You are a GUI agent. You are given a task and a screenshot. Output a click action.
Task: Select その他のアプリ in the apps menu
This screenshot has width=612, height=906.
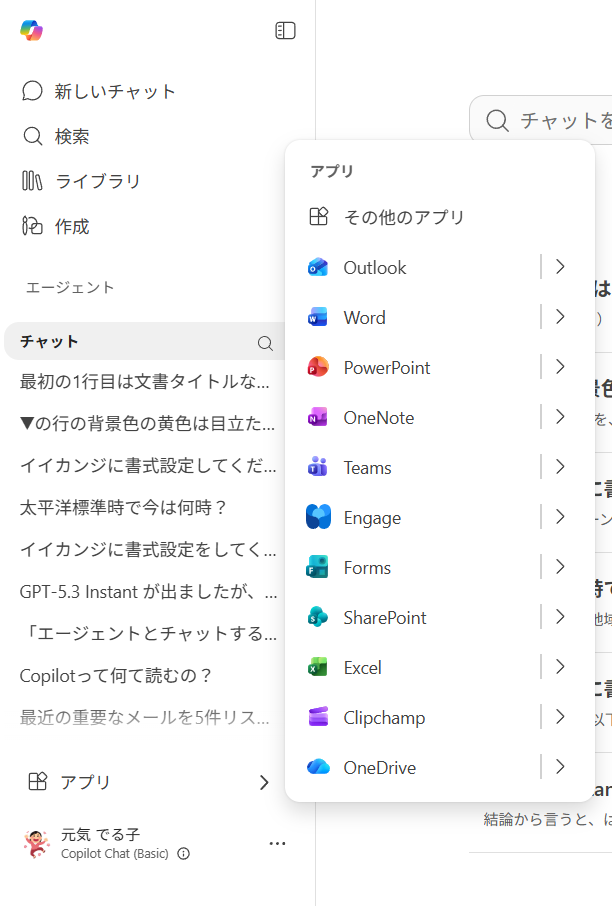(x=404, y=217)
